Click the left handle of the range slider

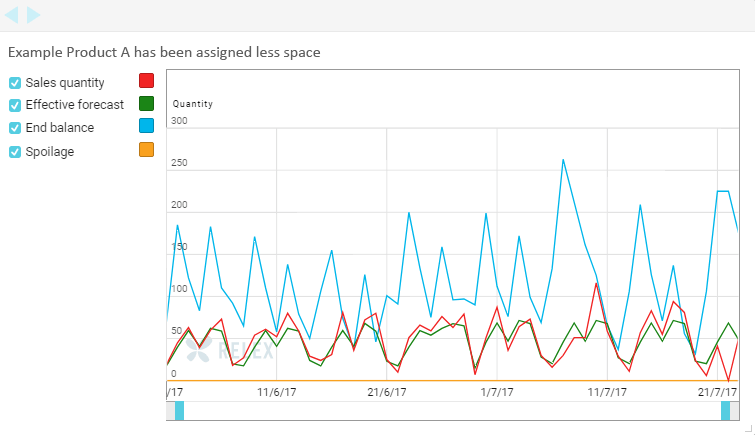pos(179,411)
